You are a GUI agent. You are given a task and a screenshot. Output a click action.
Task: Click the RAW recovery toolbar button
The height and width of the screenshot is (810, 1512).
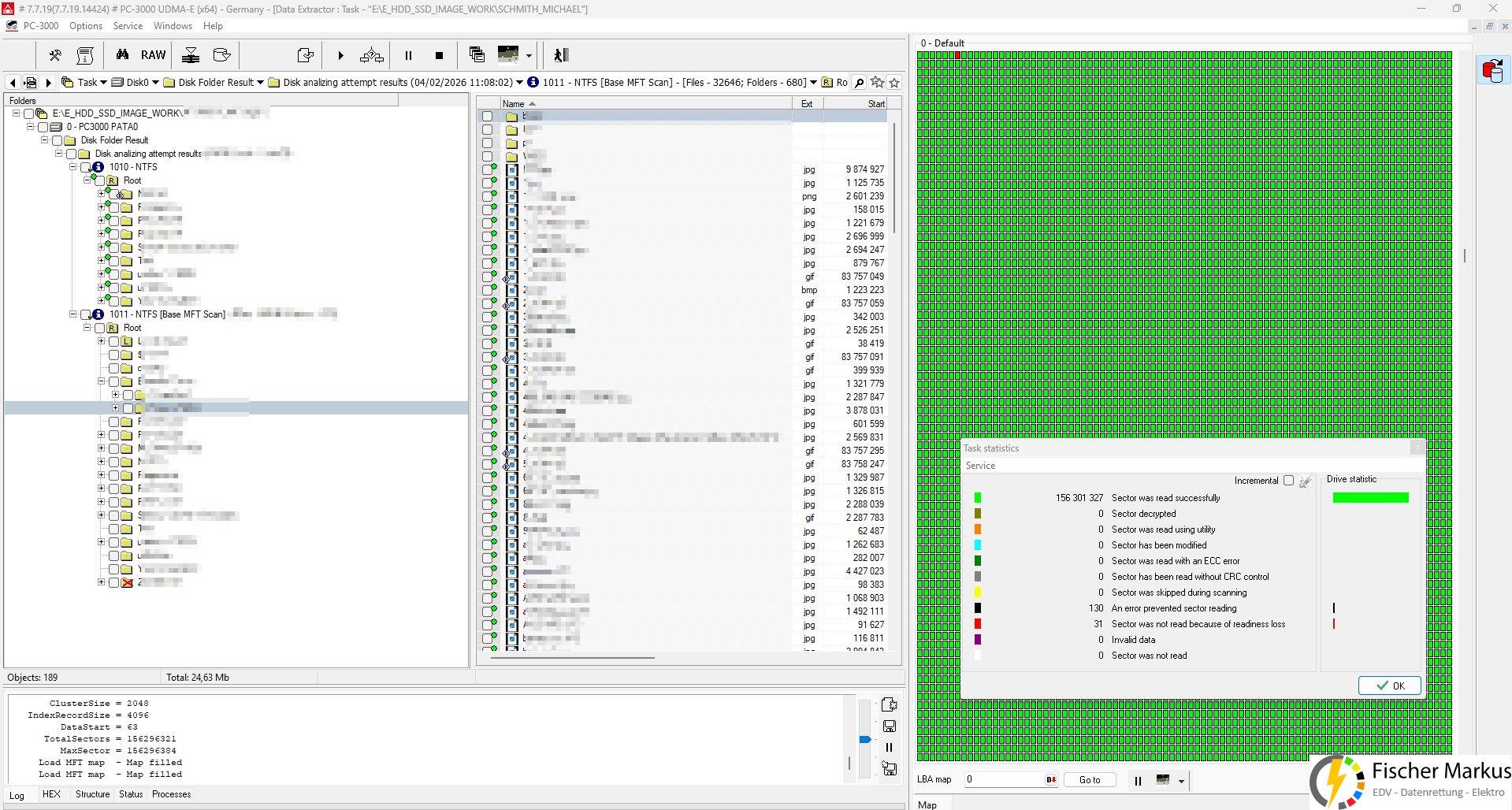(153, 55)
